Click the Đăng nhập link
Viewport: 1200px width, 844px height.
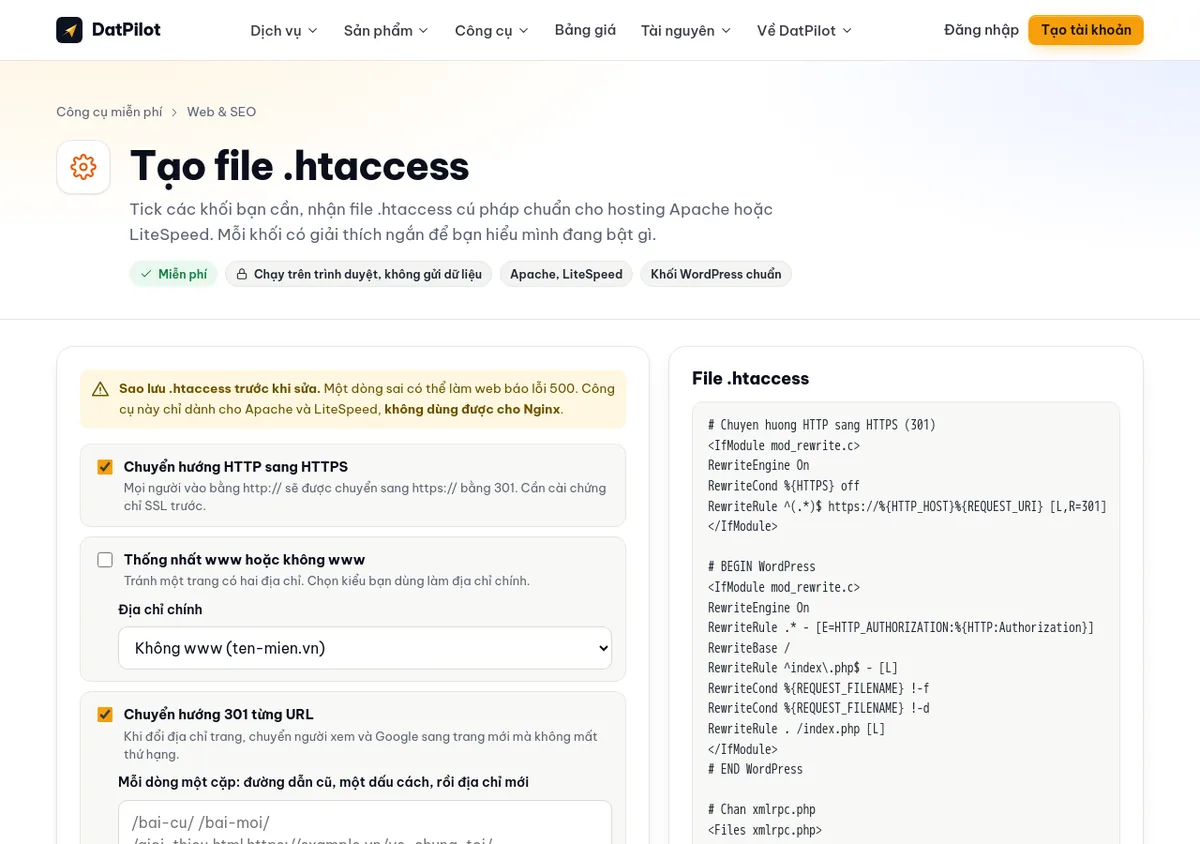981,30
